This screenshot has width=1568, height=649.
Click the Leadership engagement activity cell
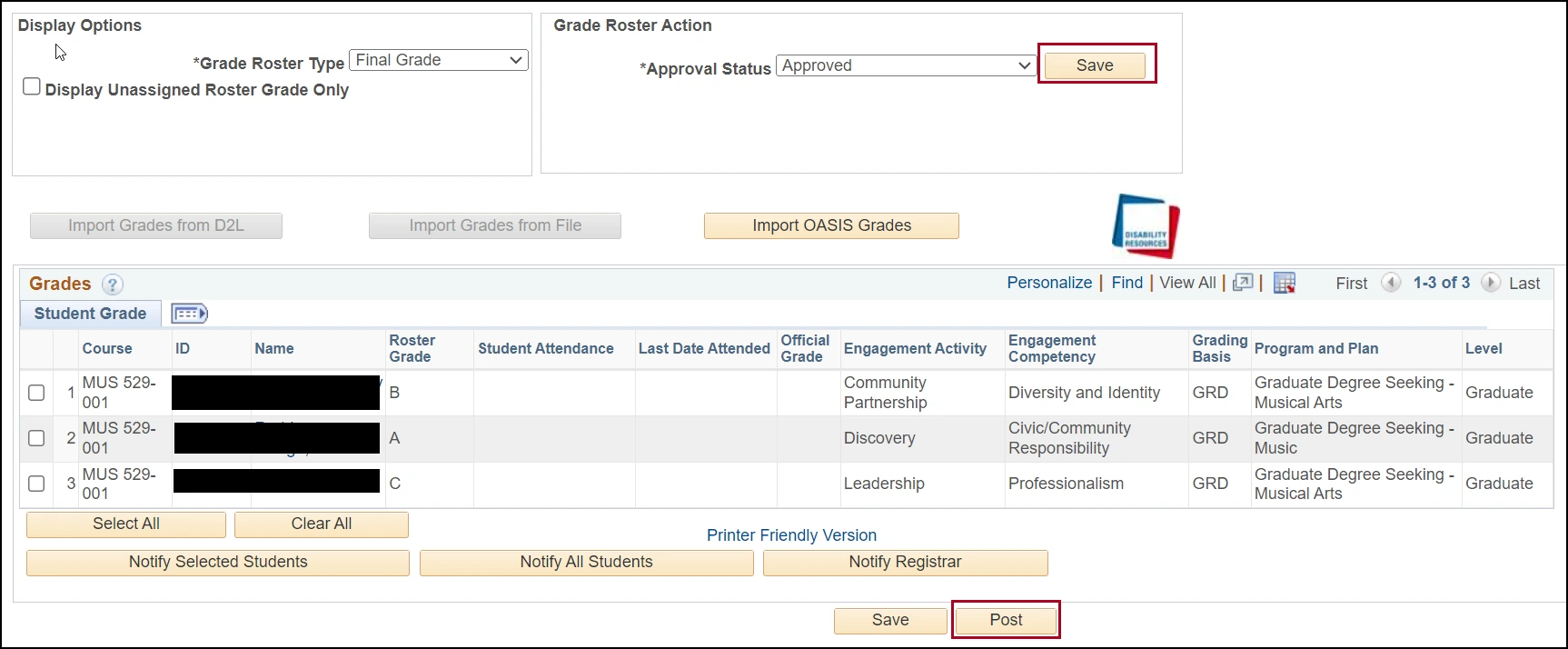[x=884, y=484]
